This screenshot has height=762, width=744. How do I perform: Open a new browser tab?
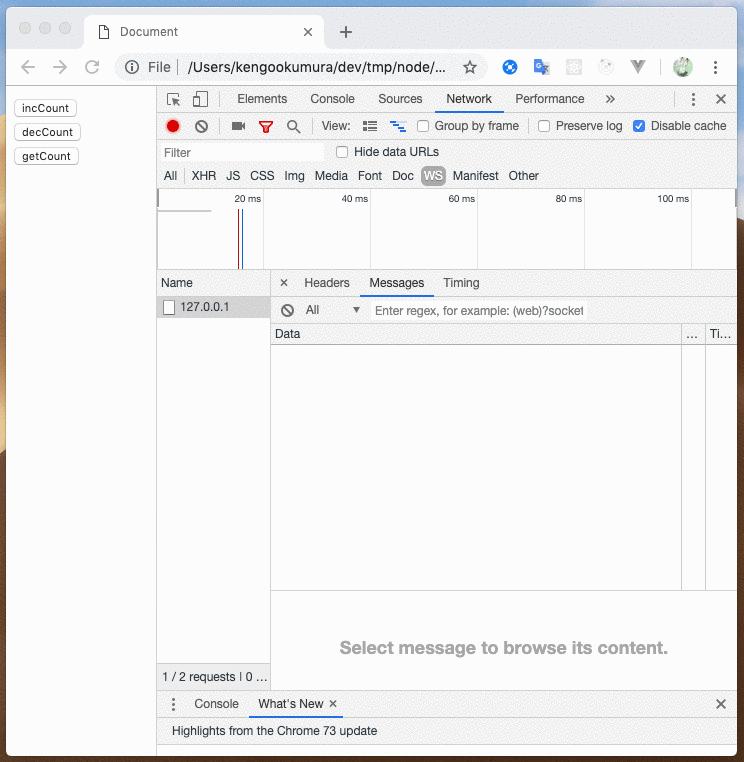(346, 32)
